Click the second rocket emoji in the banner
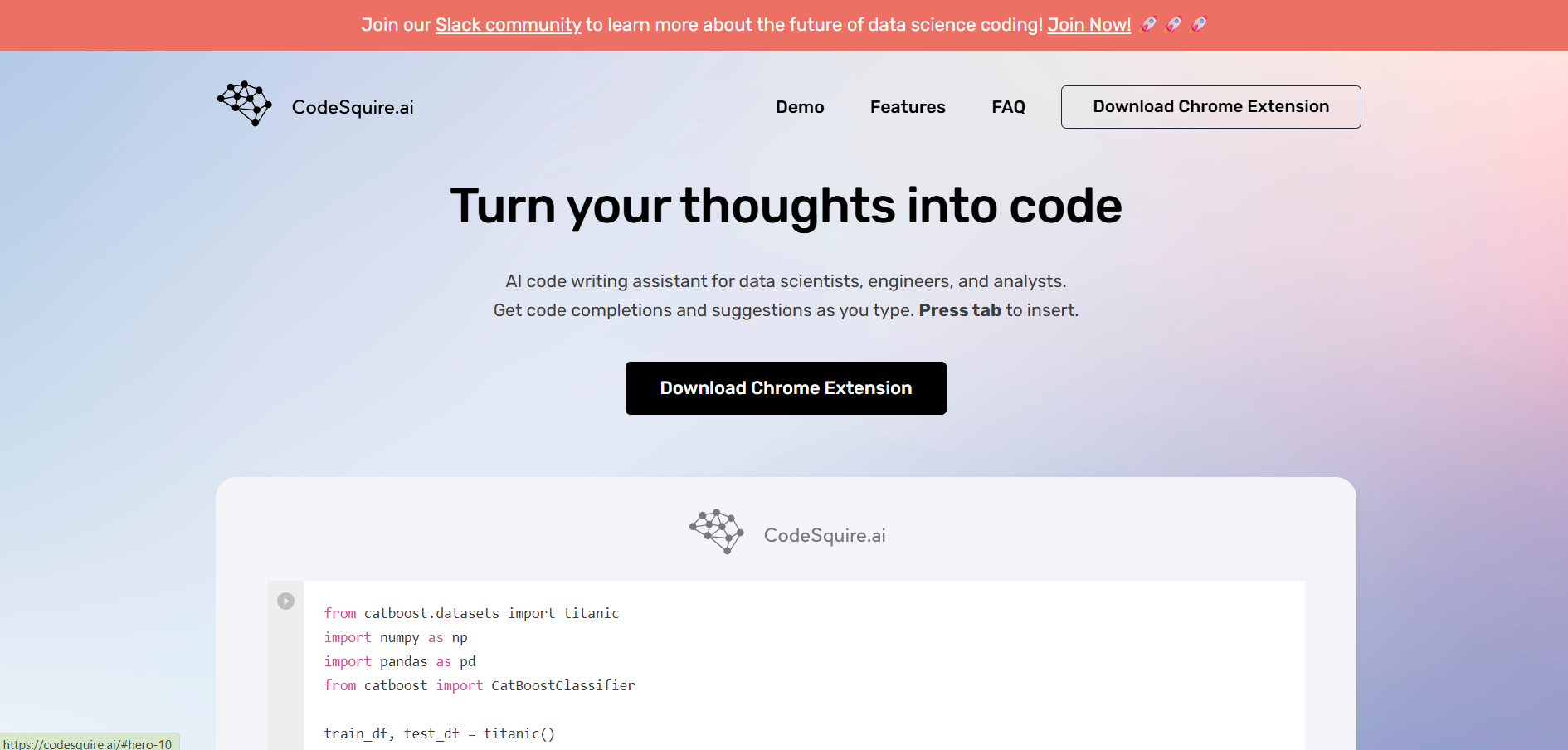This screenshot has width=1568, height=750. [1173, 24]
